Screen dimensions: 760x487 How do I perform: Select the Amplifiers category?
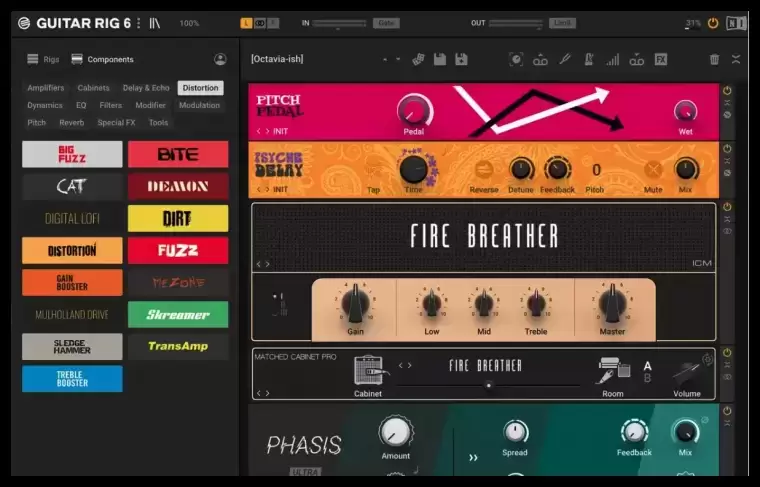[x=46, y=88]
